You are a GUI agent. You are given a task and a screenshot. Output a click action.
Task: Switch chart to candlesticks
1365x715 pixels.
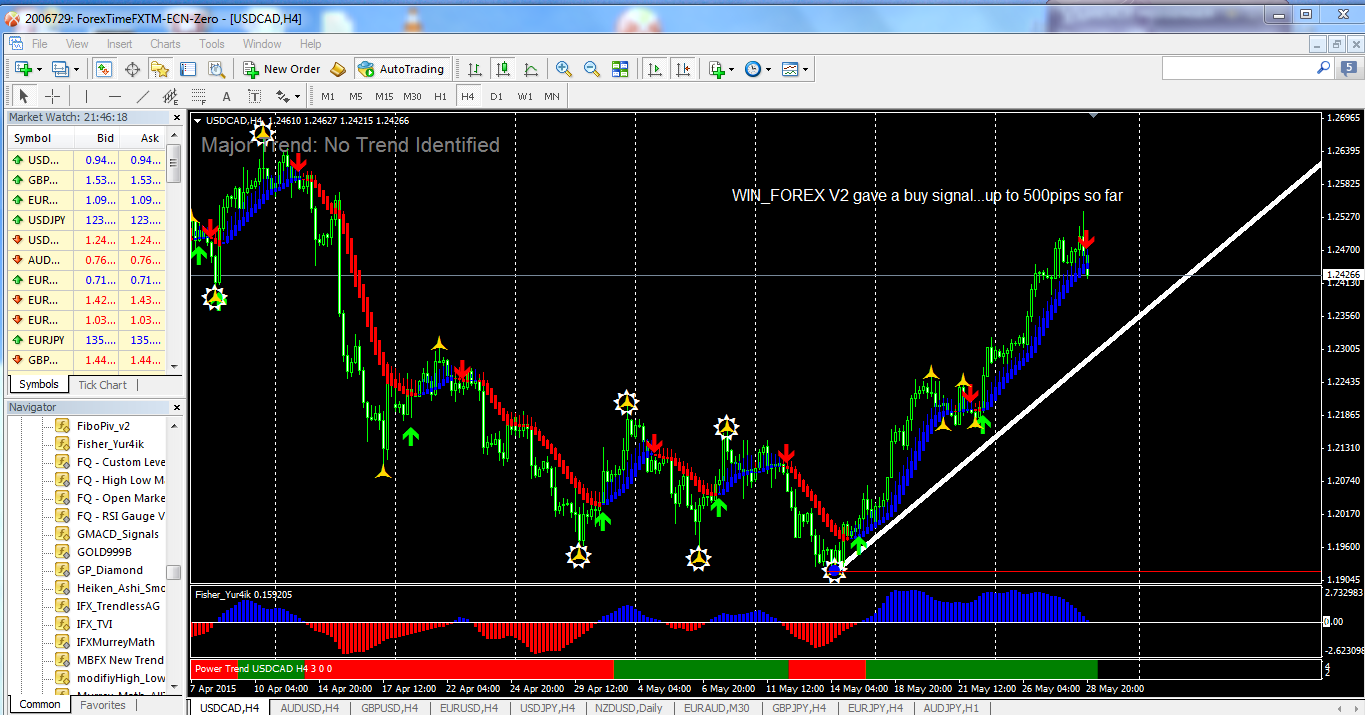pos(503,69)
